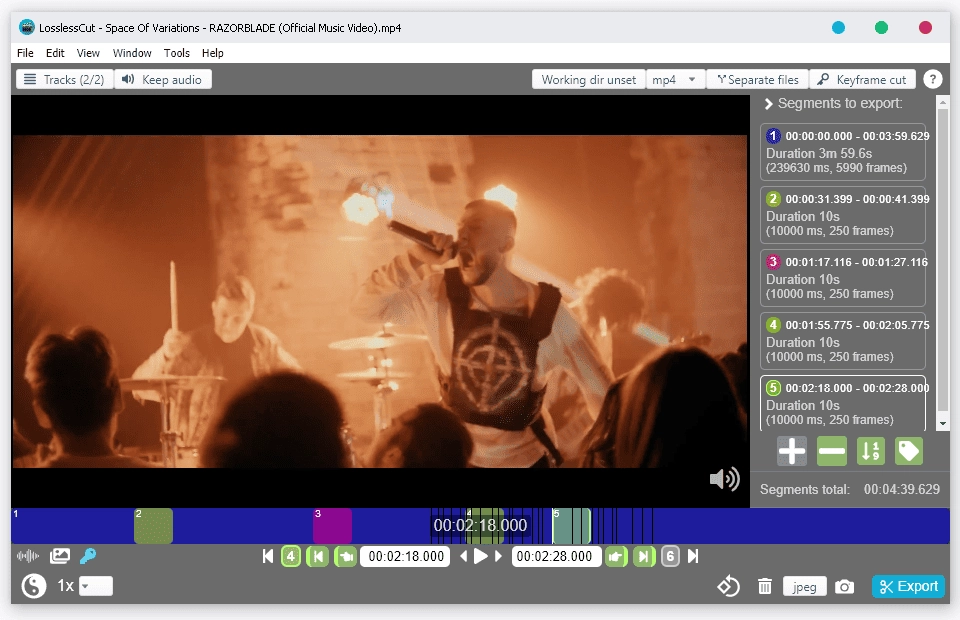Viewport: 960px width, 620px height.
Task: Toggle the waveform display icon
Action: point(28,556)
